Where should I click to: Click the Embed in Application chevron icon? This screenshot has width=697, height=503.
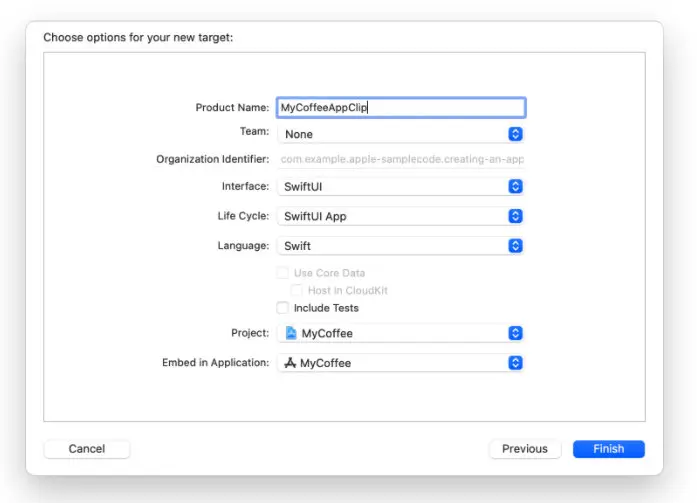515,363
